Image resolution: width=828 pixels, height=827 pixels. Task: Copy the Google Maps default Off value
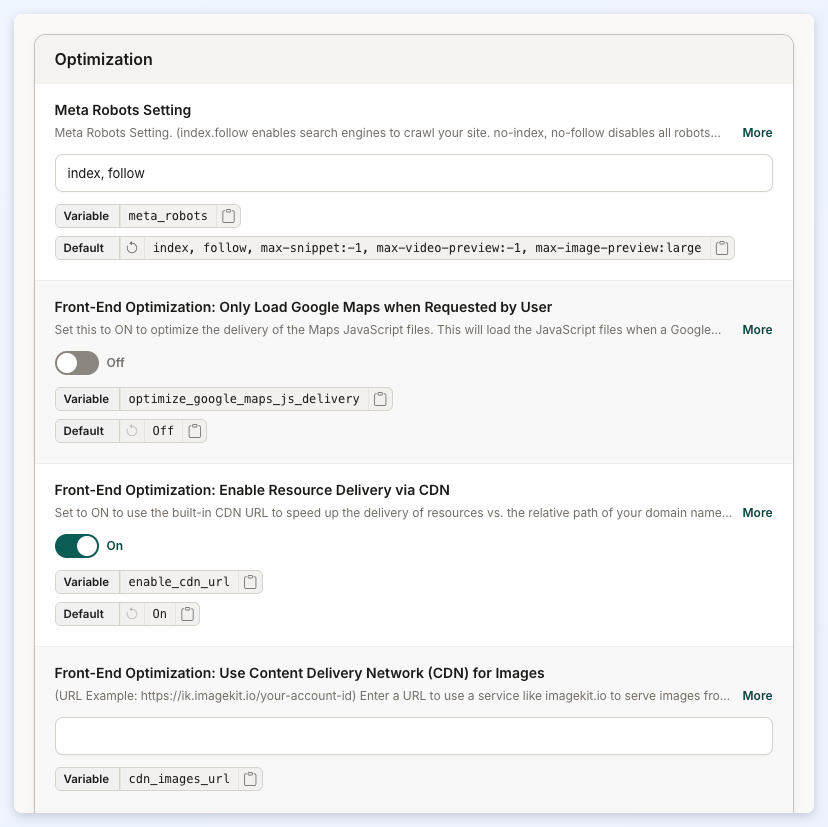pyautogui.click(x=194, y=431)
